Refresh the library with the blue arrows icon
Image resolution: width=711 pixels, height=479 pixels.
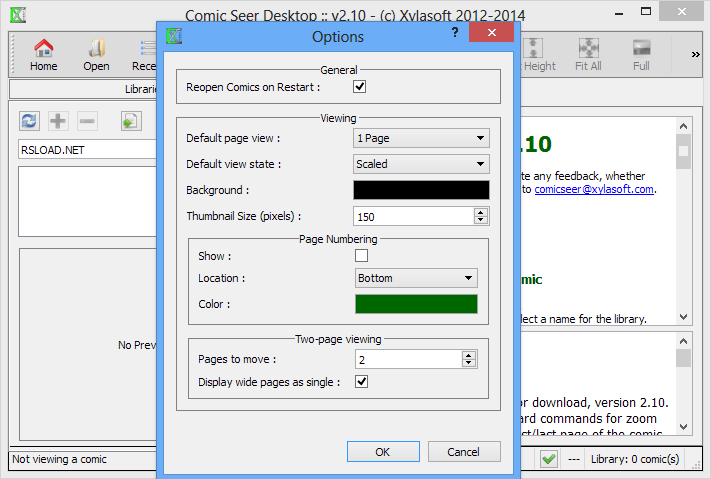point(29,121)
